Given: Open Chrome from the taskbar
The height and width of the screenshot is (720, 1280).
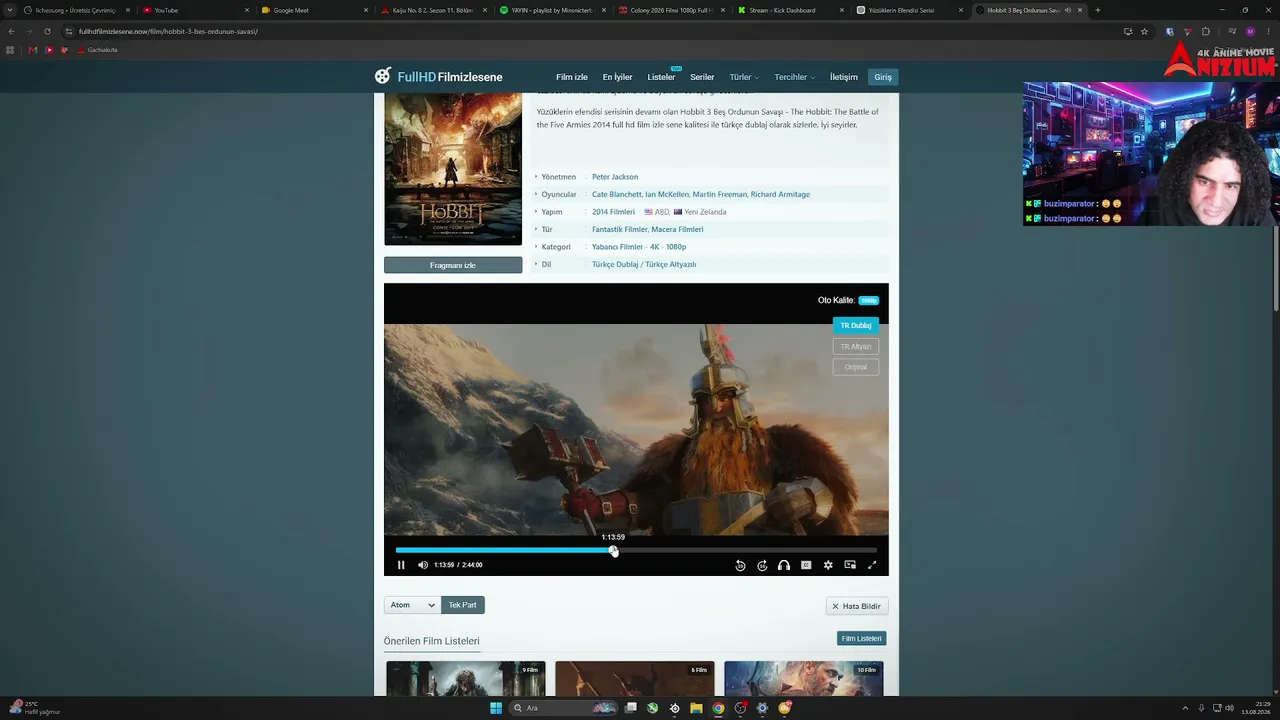Looking at the screenshot, I should click(x=718, y=708).
